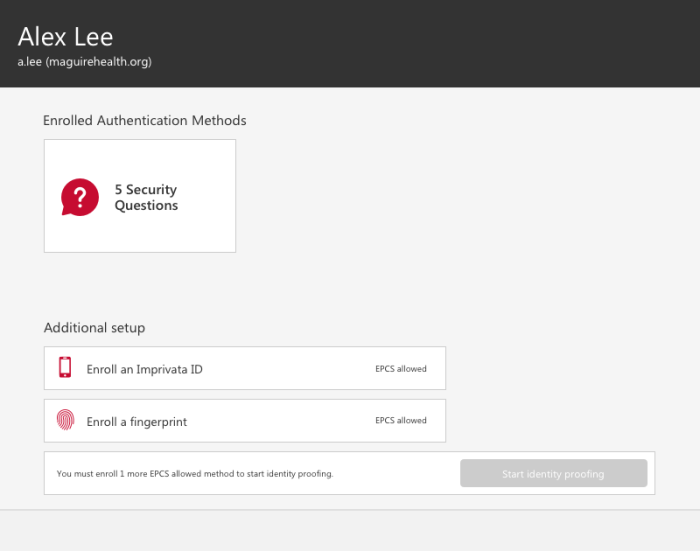Click the a.lee (maguirehealth.org) account text
700x551 pixels.
[x=84, y=62]
